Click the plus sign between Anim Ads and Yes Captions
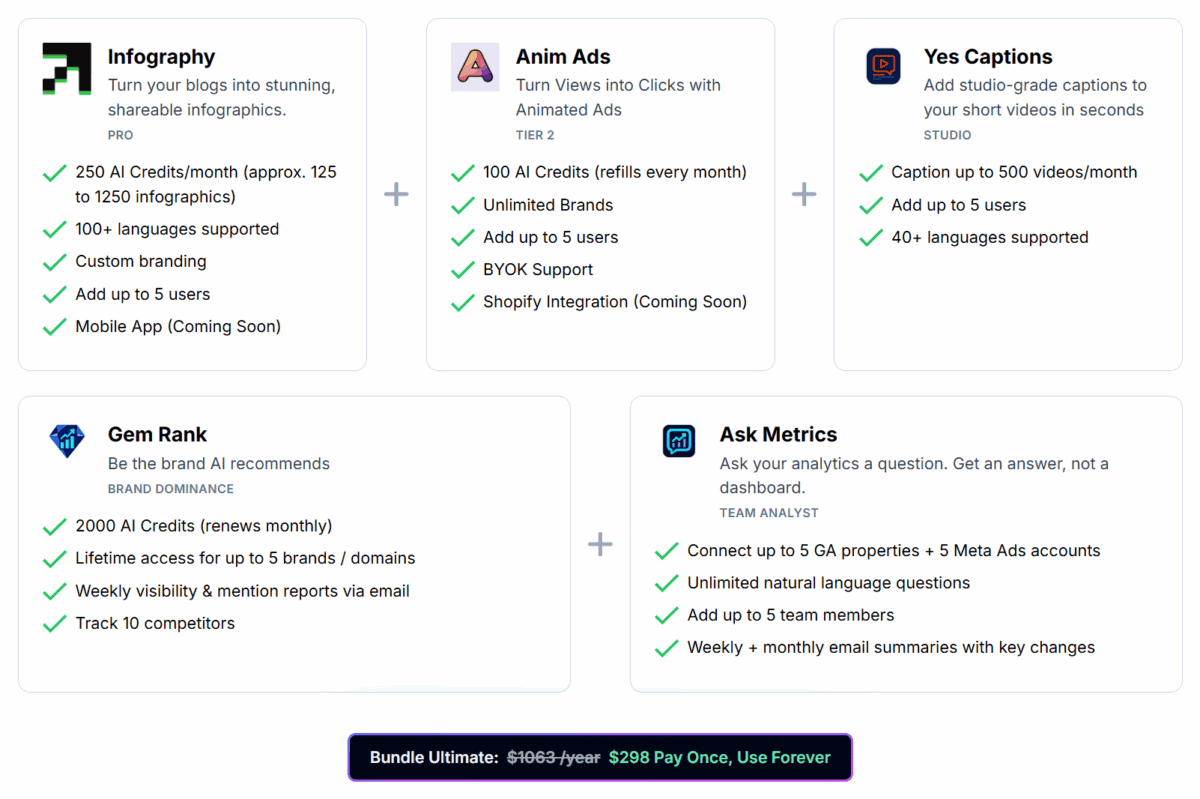The image size is (1200, 799). 804,194
